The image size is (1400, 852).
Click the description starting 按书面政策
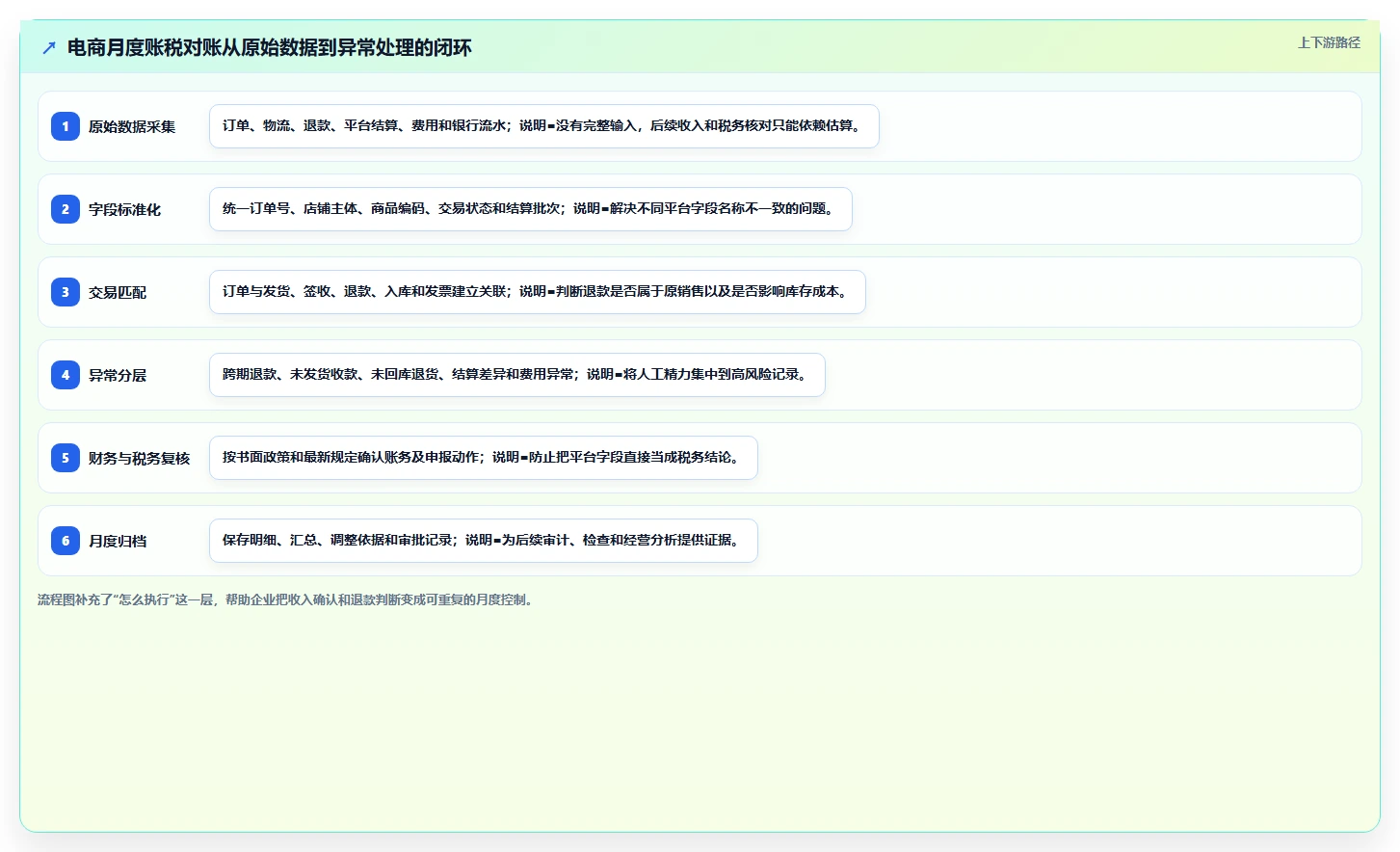484,458
